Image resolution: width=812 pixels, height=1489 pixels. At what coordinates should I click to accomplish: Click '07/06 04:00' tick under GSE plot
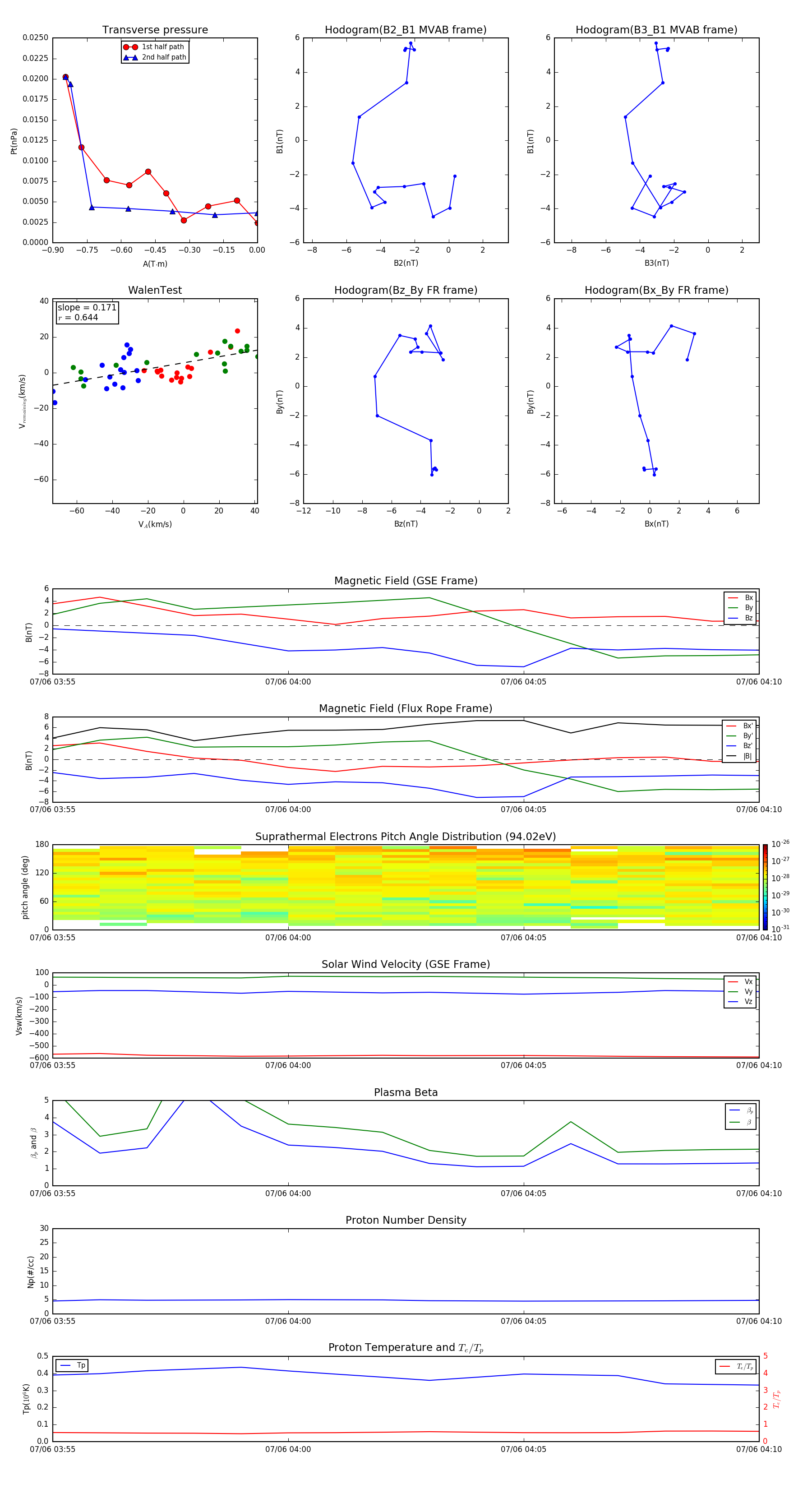point(288,682)
